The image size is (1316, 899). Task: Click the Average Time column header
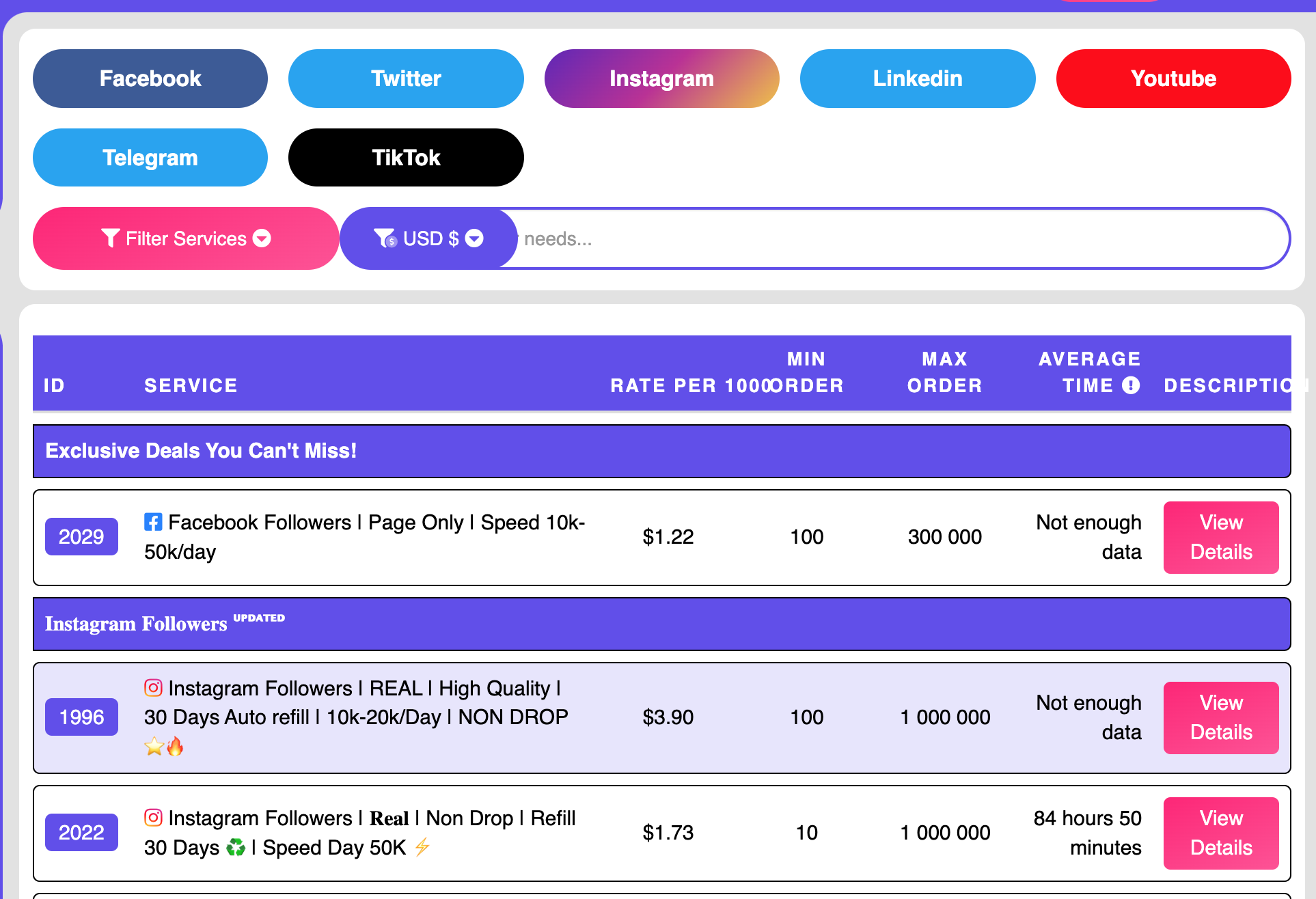(x=1089, y=372)
